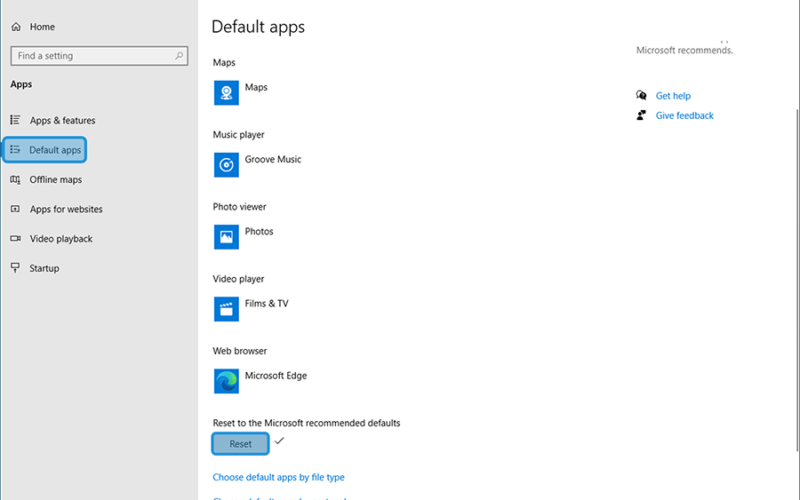Click the vertical scrollbar on the right
The image size is (800, 500).
[797, 280]
